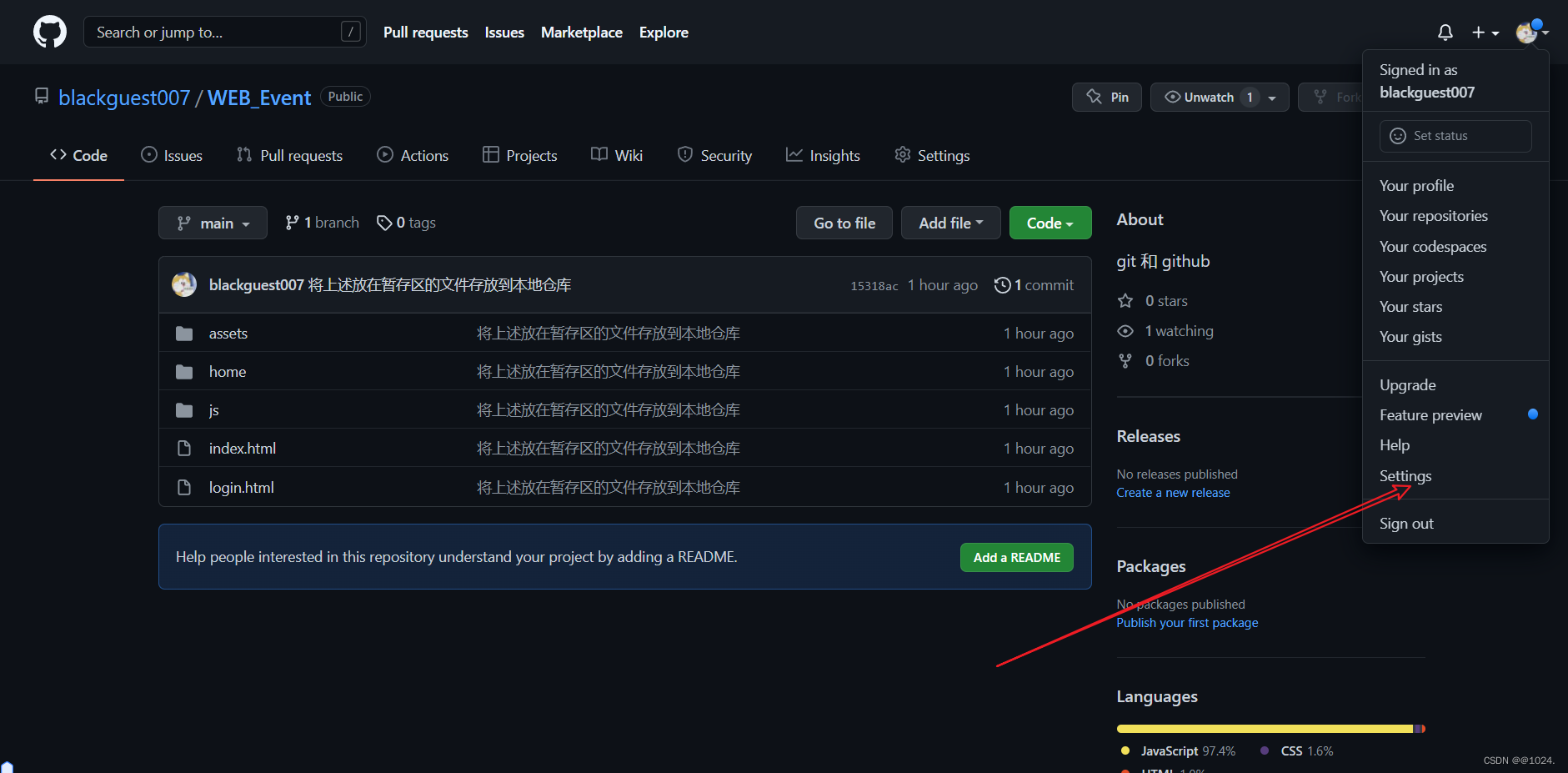1568x773 pixels.
Task: Switch to repository Pull requests tab
Action: (289, 155)
